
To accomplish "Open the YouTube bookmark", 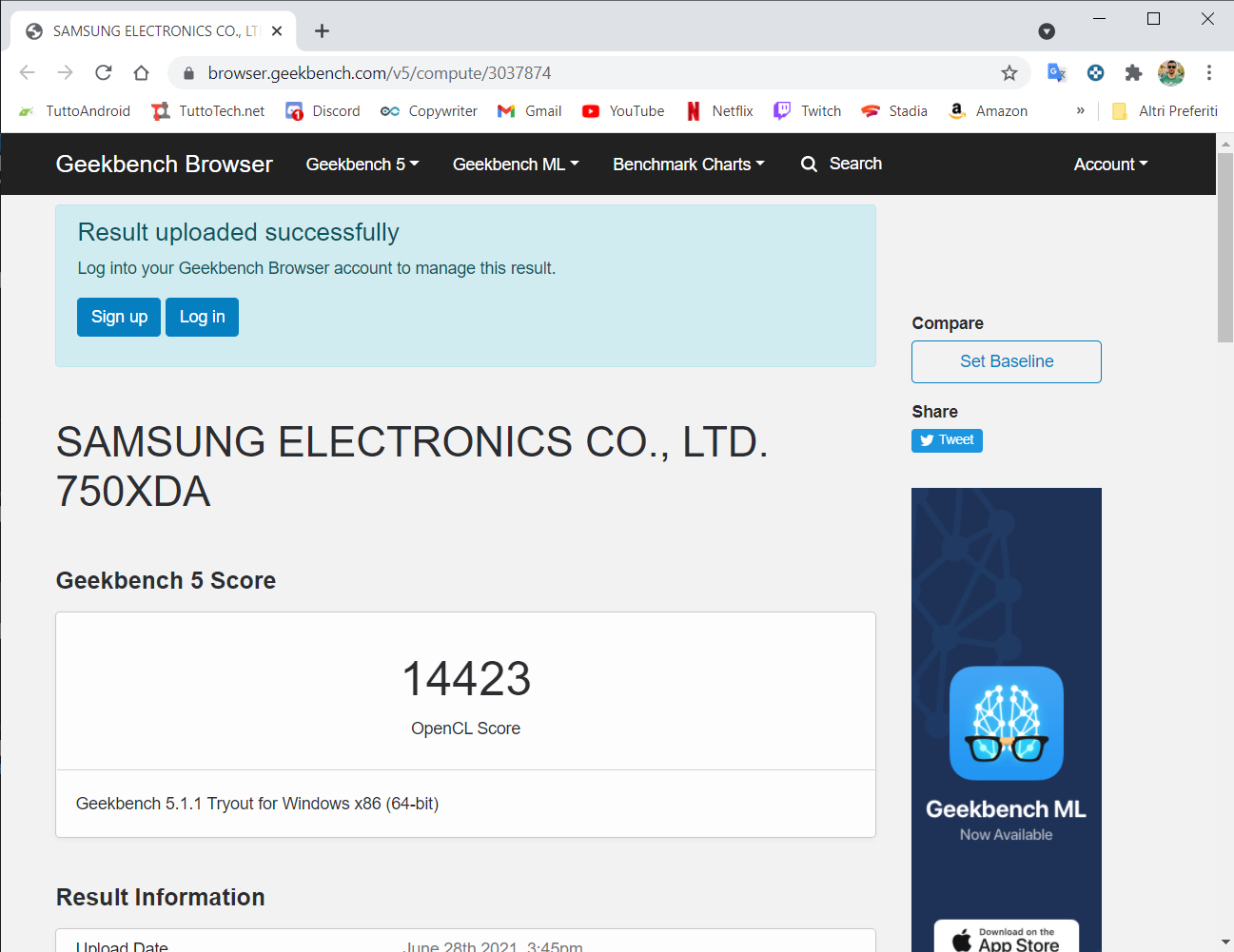I will pos(623,111).
